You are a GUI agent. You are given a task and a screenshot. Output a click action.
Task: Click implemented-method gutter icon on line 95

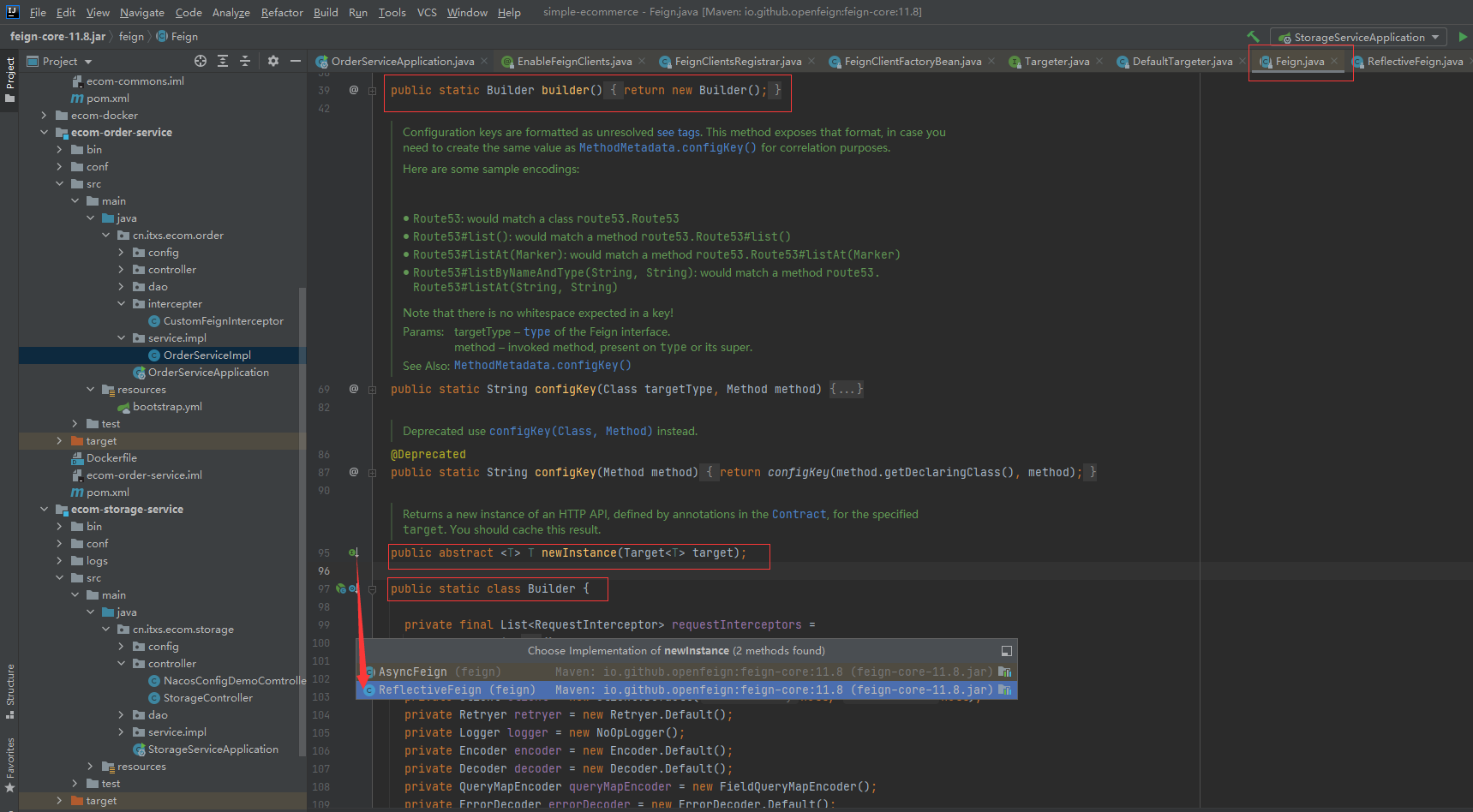pyautogui.click(x=353, y=552)
